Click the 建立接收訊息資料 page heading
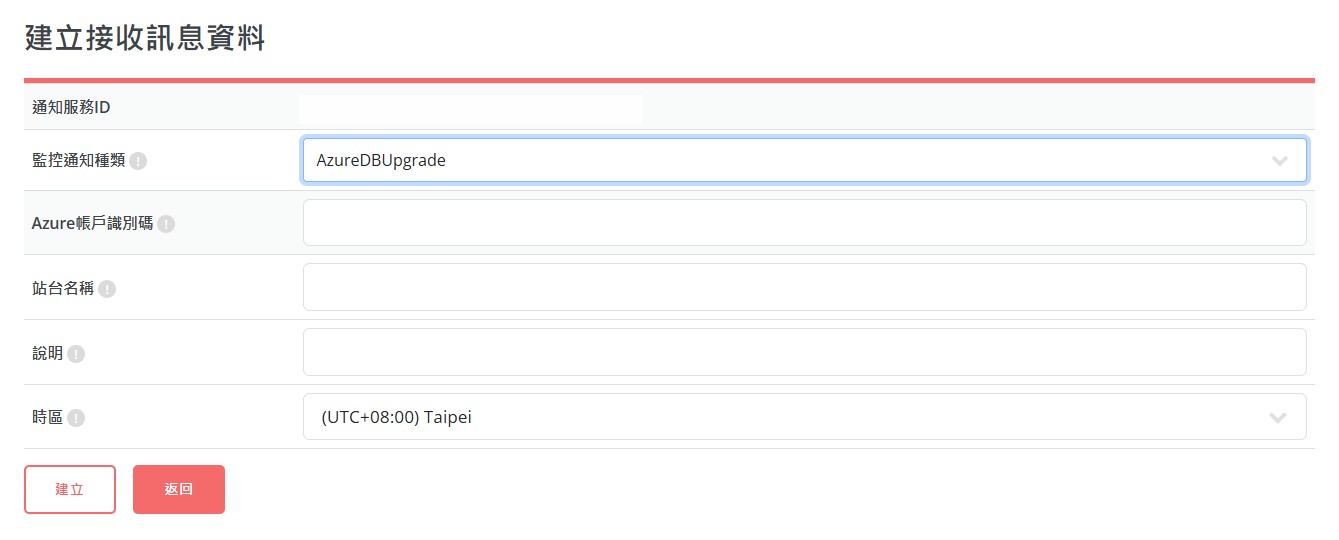Screen dimensions: 1339x540 [x=144, y=39]
